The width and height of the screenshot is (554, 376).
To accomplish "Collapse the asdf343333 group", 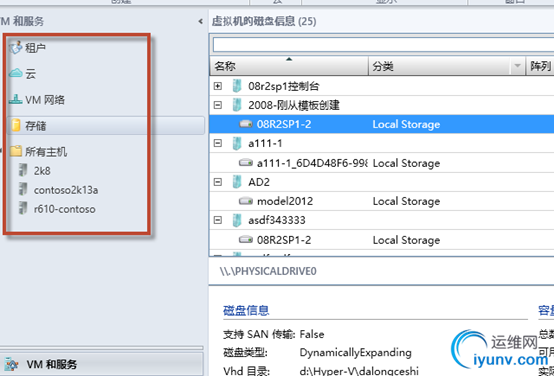I will (218, 220).
